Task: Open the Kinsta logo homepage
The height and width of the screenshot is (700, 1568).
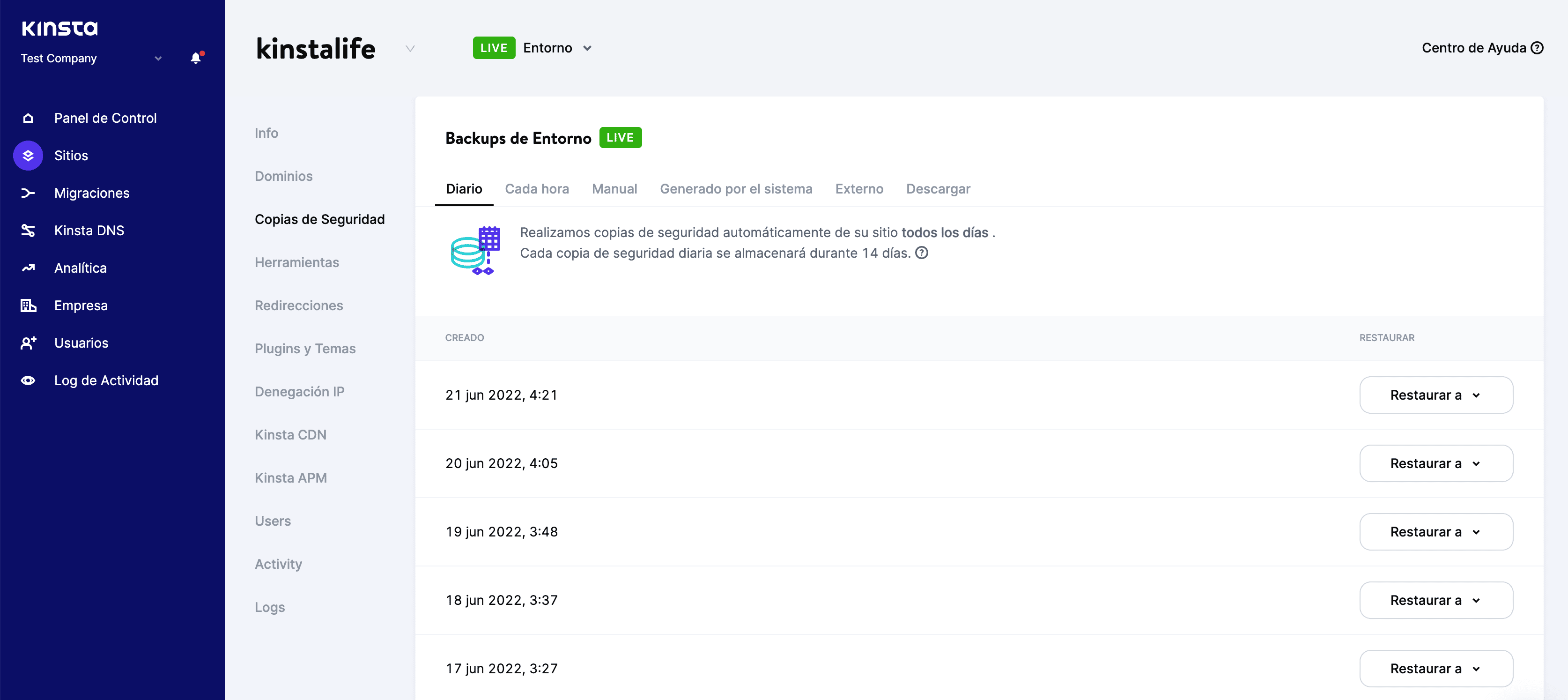Action: [59, 28]
